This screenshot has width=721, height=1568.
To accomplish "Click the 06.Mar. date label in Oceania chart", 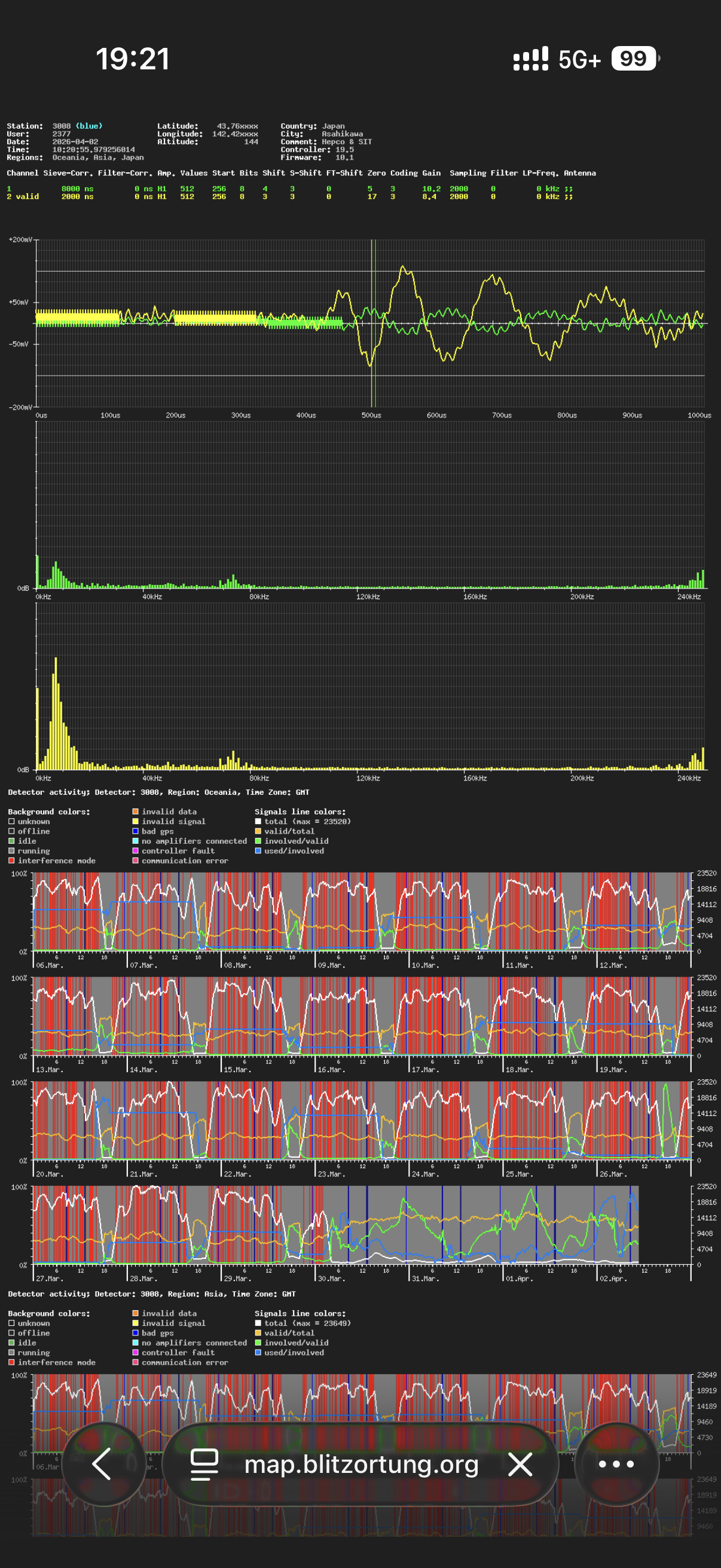I will pos(49,965).
